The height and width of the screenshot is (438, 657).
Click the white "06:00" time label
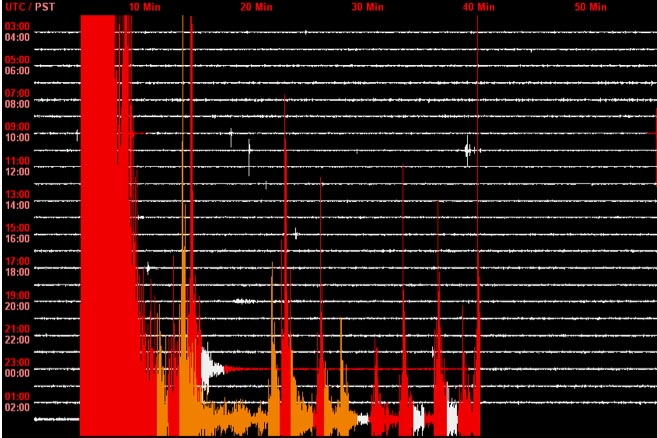(17, 70)
